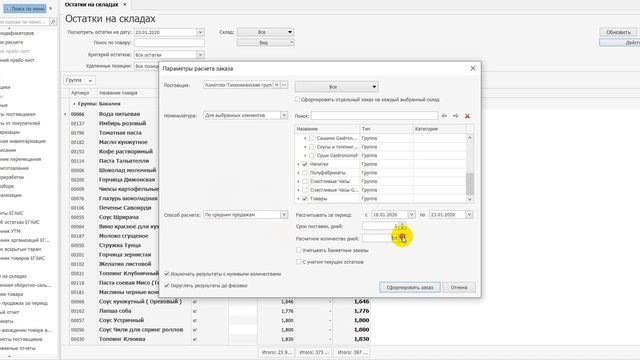Viewport: 640px width, 360px height.
Task: Enable separate order per selected warehouse checkbox
Action: [x=297, y=99]
